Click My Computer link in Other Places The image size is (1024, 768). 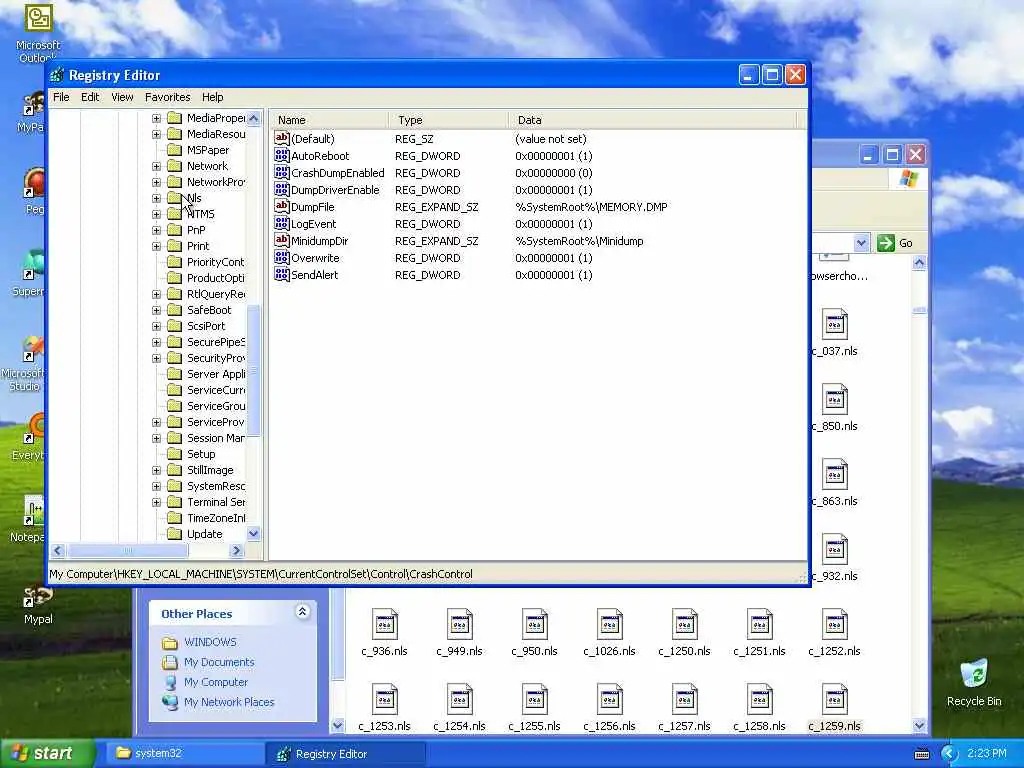click(216, 682)
